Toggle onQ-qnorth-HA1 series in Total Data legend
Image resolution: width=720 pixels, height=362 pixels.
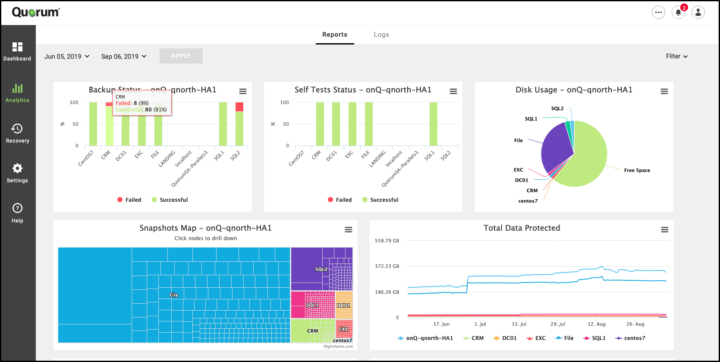425,338
